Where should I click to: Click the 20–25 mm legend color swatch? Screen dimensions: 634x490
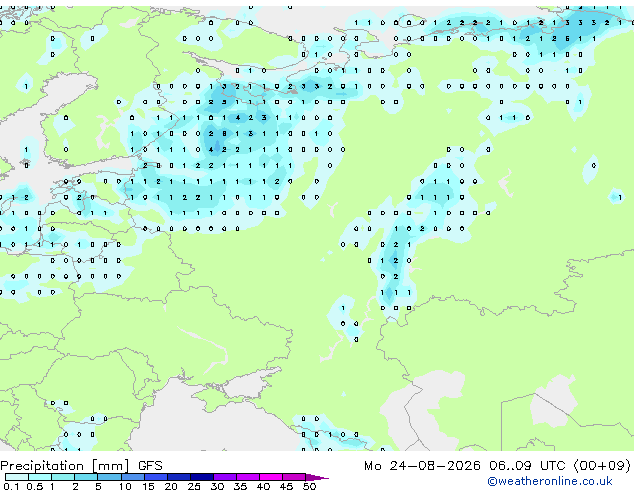(x=178, y=477)
